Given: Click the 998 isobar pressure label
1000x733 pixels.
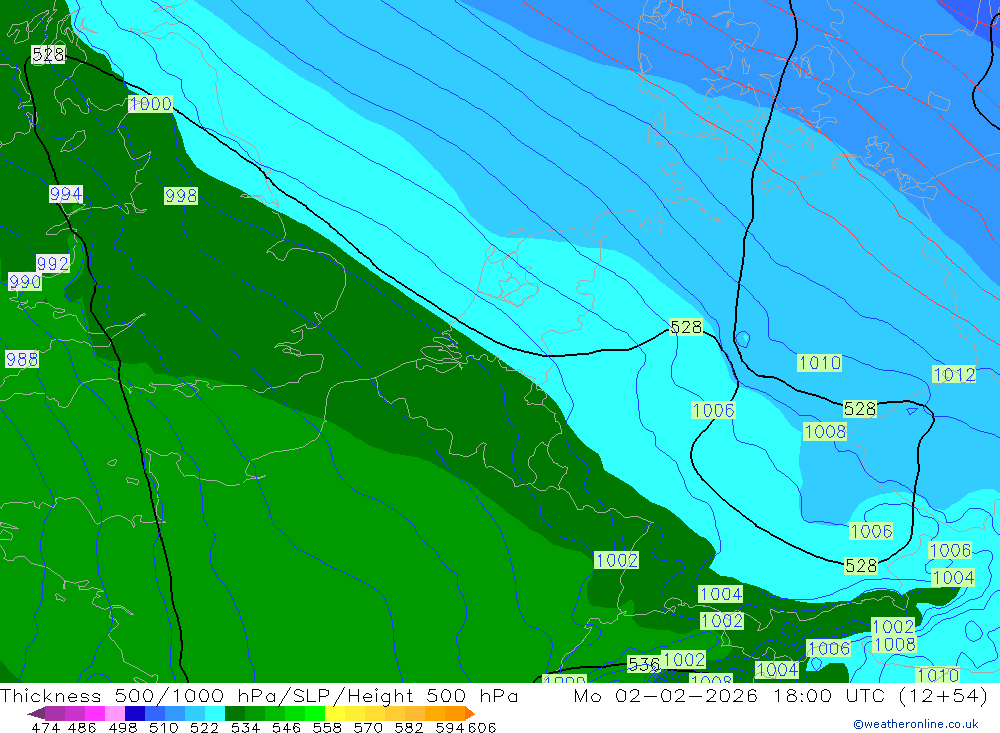Looking at the screenshot, I should point(181,196).
